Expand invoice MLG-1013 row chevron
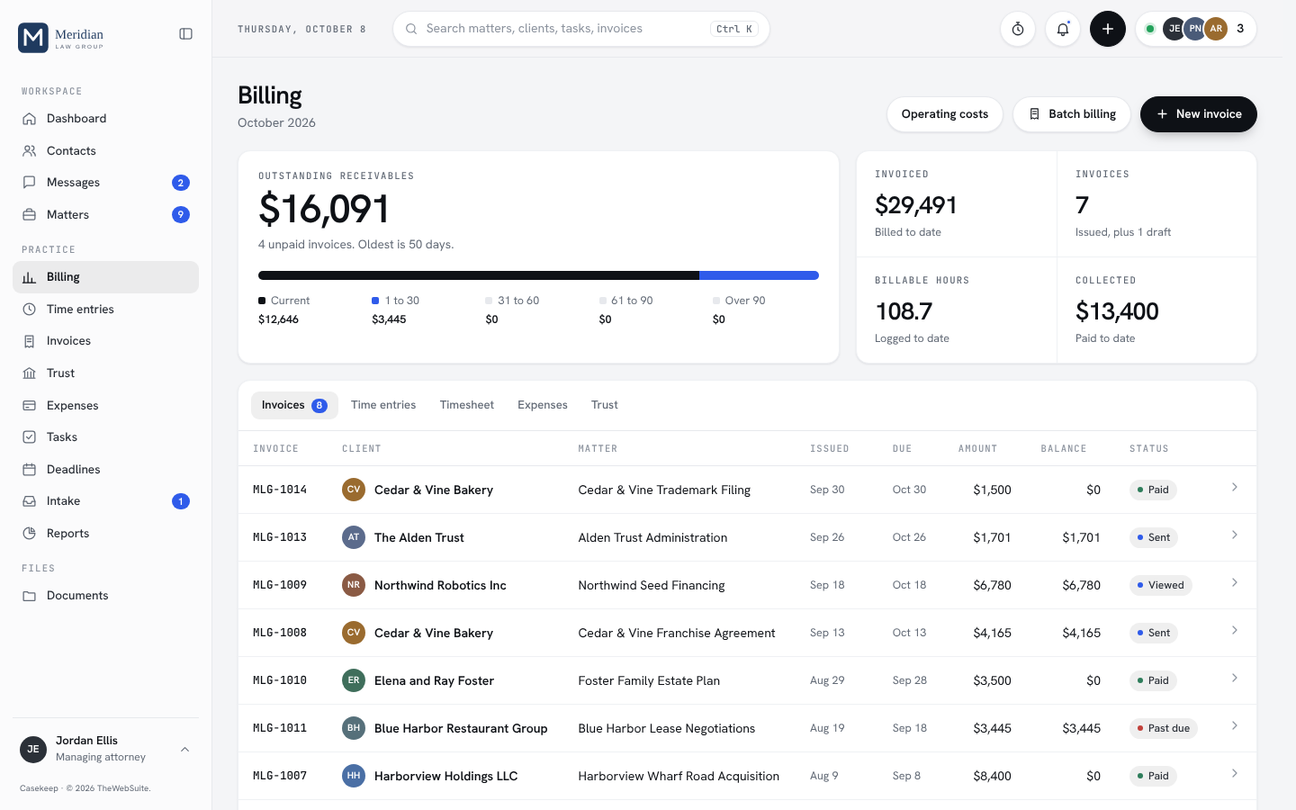The height and width of the screenshot is (810, 1296). pos(1235,535)
